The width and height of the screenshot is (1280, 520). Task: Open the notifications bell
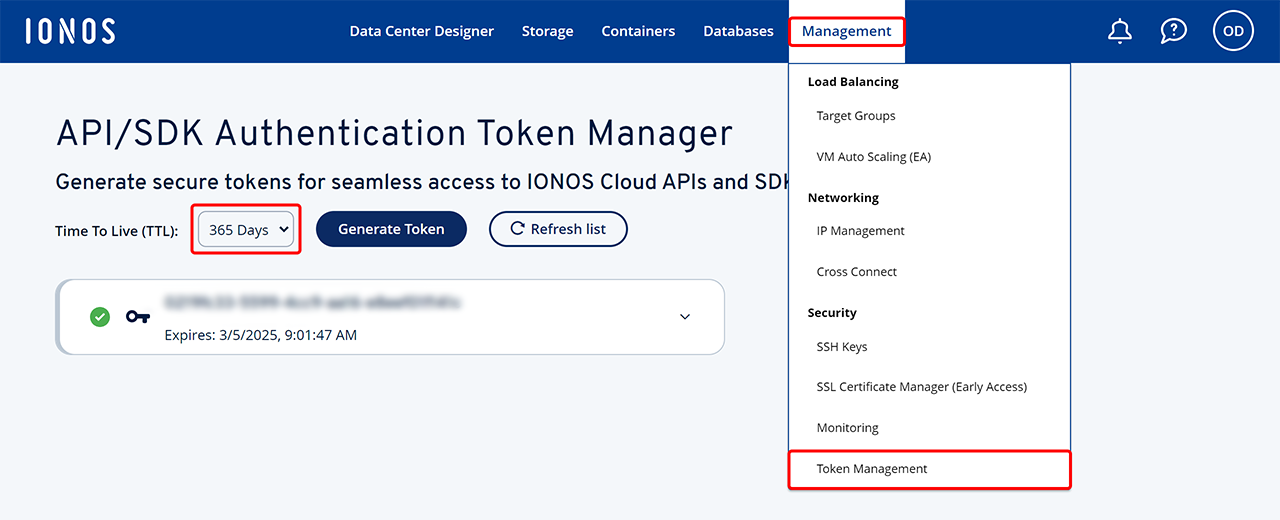click(x=1119, y=31)
